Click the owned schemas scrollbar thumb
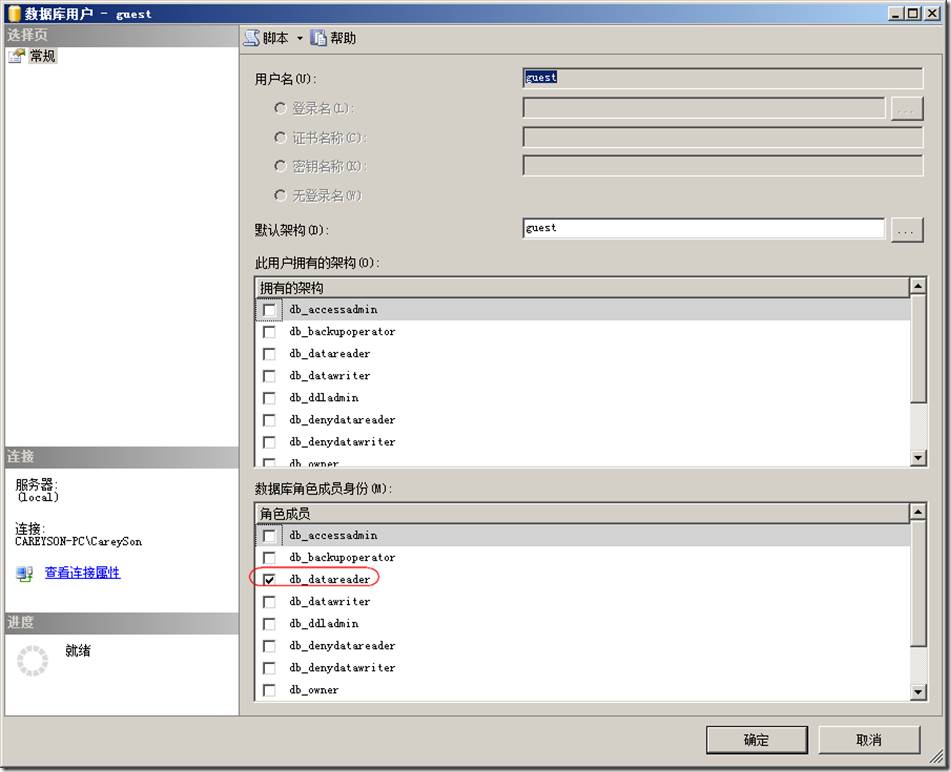The height and width of the screenshot is (772, 951). tap(918, 348)
